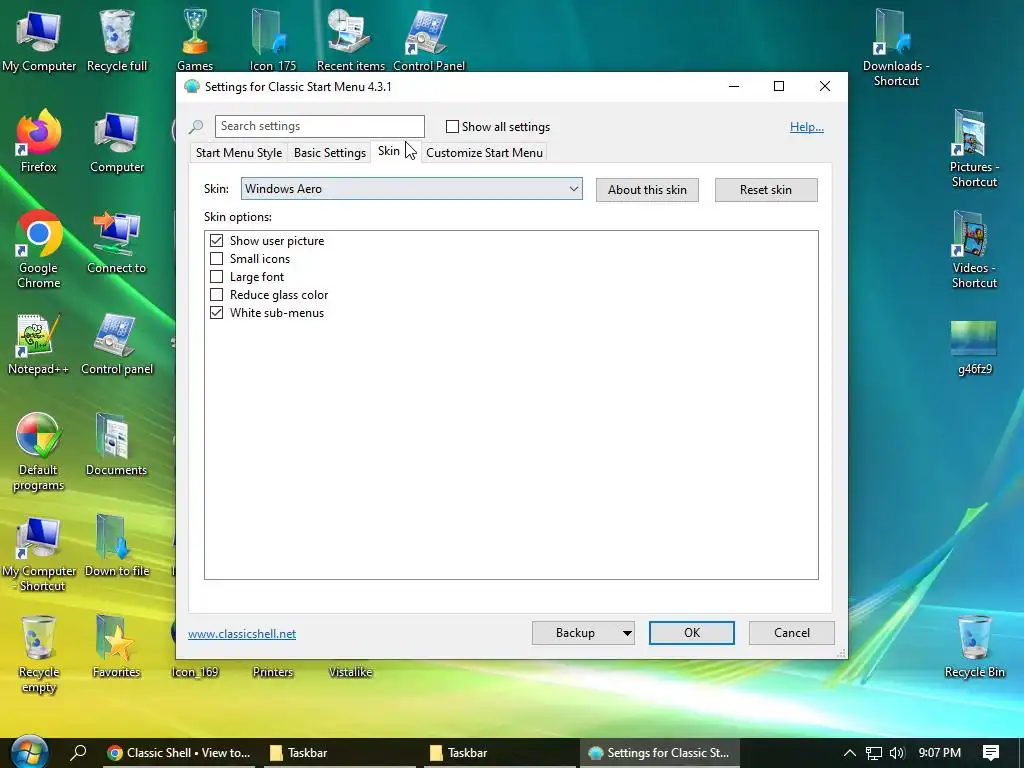
Task: Open the Basic Settings tab
Action: tap(330, 153)
